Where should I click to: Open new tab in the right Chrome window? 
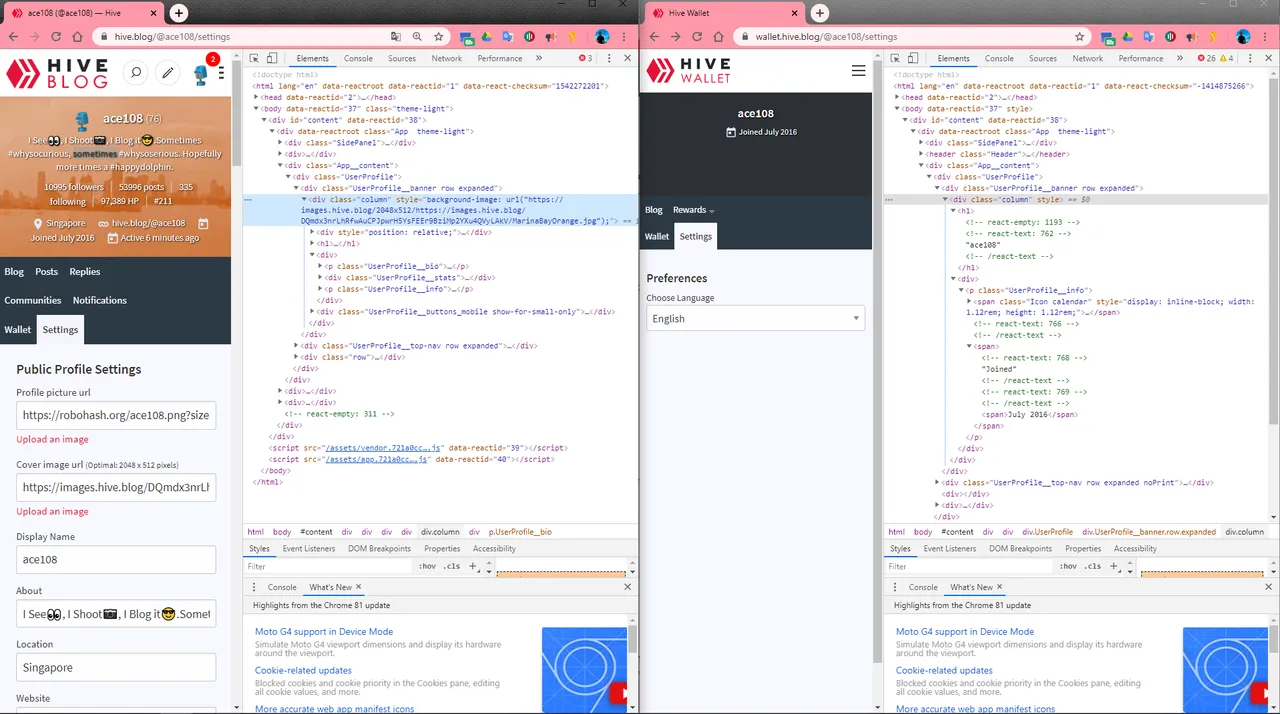coord(819,13)
